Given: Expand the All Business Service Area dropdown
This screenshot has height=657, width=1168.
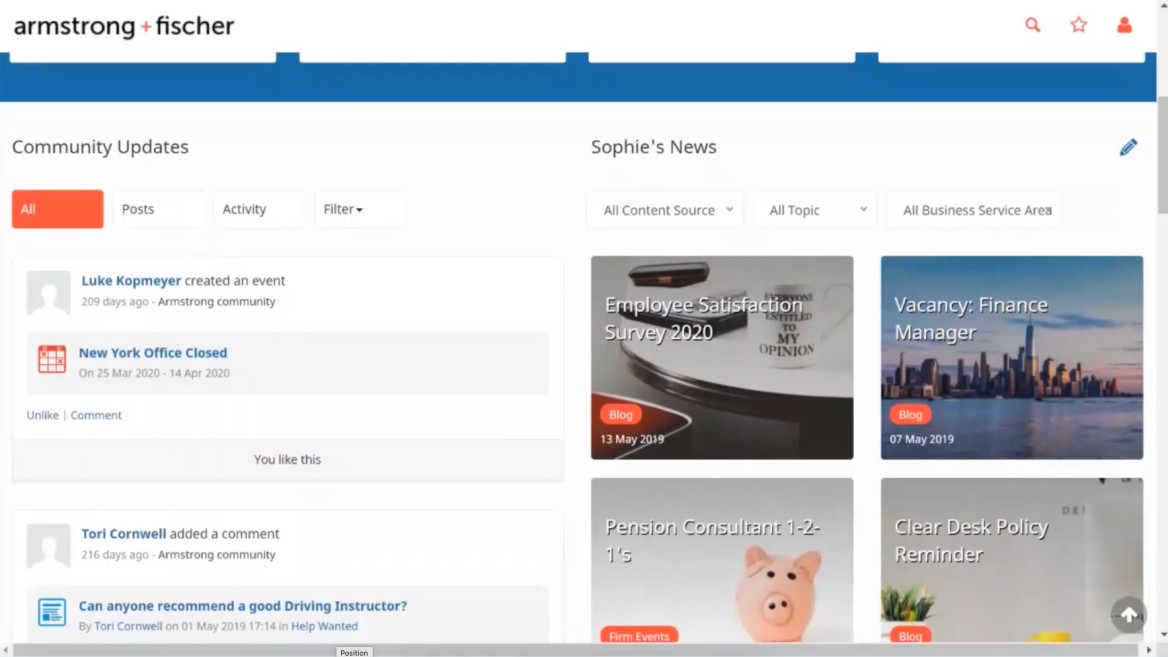Looking at the screenshot, I should coord(975,210).
